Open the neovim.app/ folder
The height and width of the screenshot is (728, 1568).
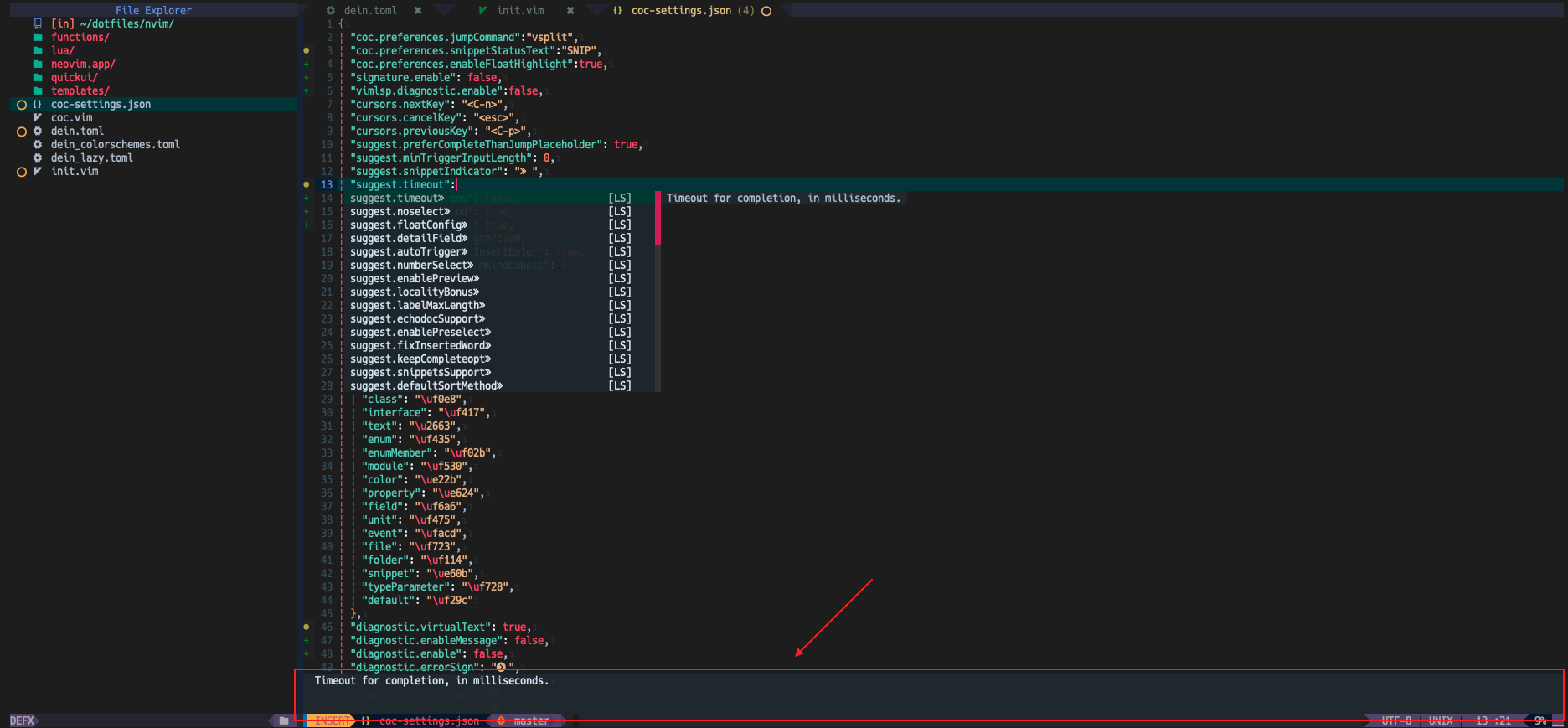point(83,65)
